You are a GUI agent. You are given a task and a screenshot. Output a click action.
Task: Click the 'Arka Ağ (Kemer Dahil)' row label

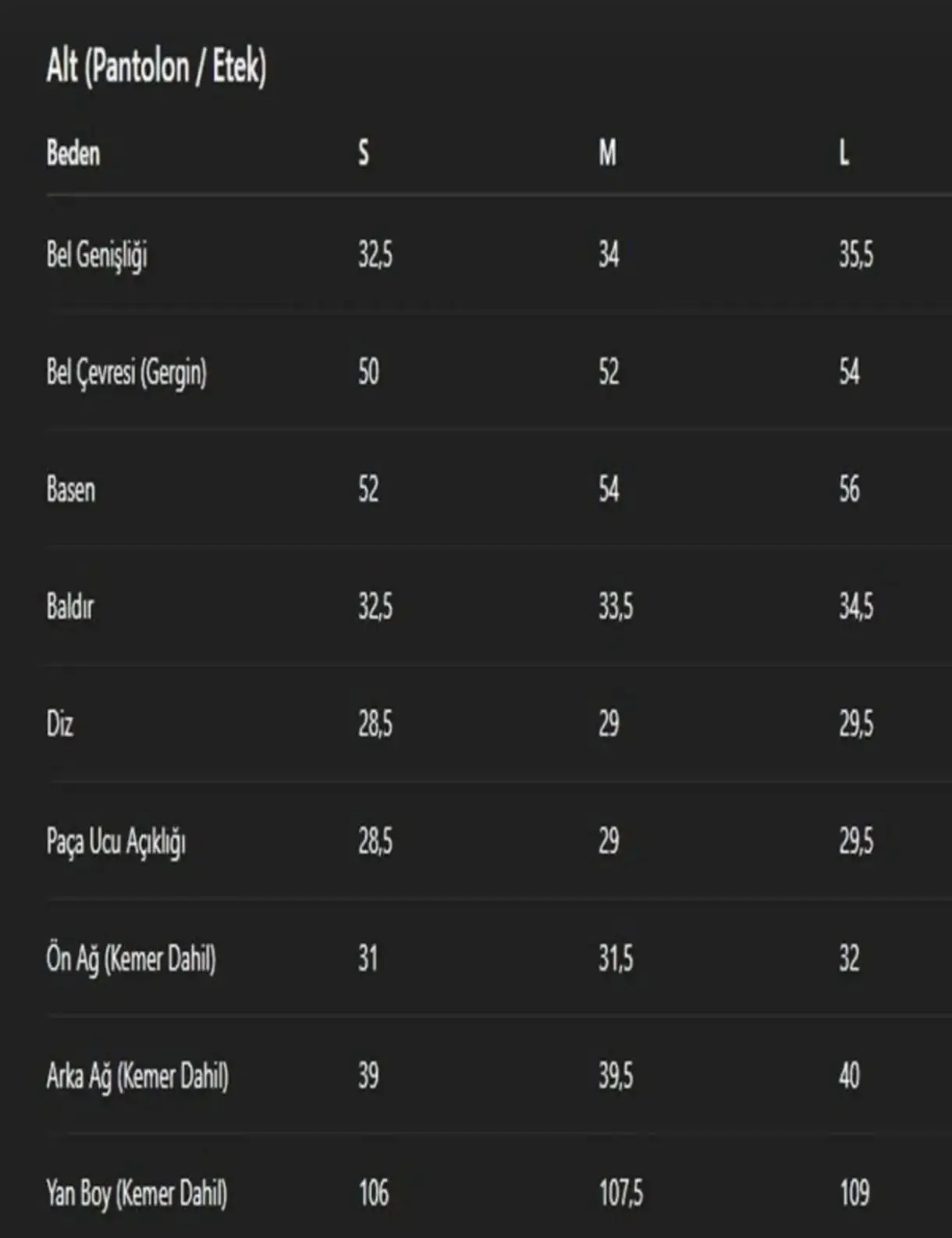[x=137, y=1076]
